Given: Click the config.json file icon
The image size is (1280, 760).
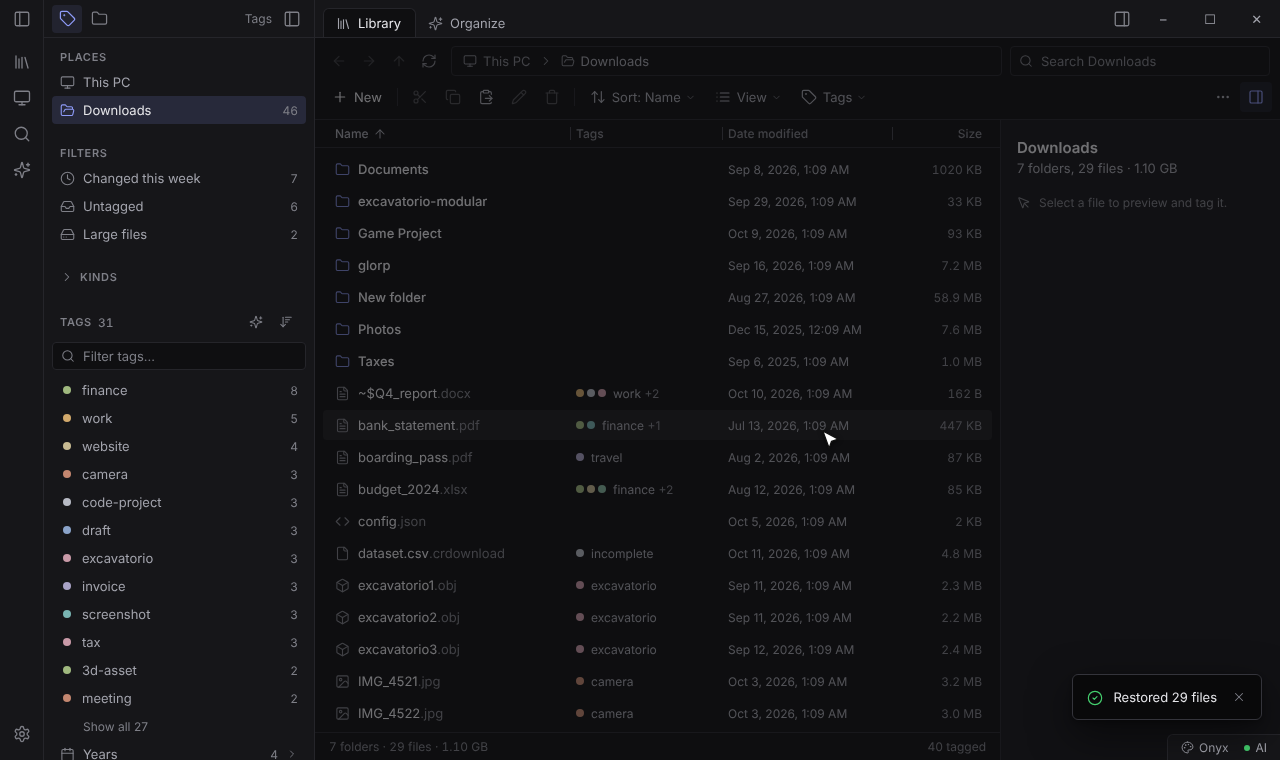Looking at the screenshot, I should pos(342,521).
